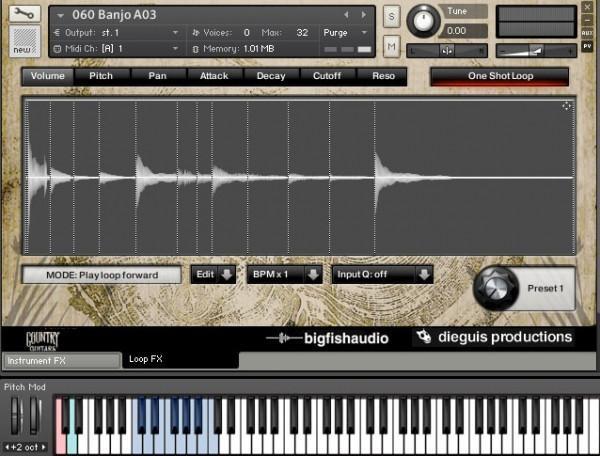
Task: Turn the Preset 1 knob
Action: 495,288
